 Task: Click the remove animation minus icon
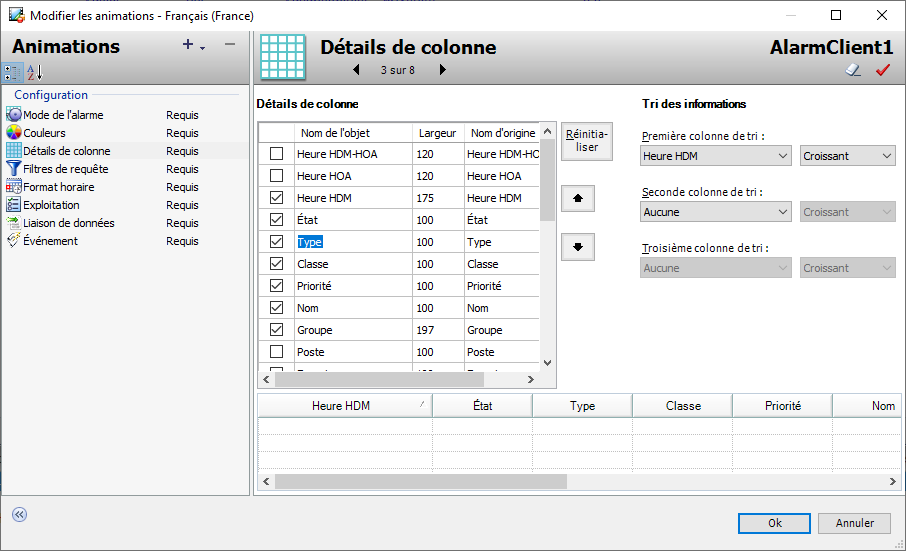pos(230,45)
